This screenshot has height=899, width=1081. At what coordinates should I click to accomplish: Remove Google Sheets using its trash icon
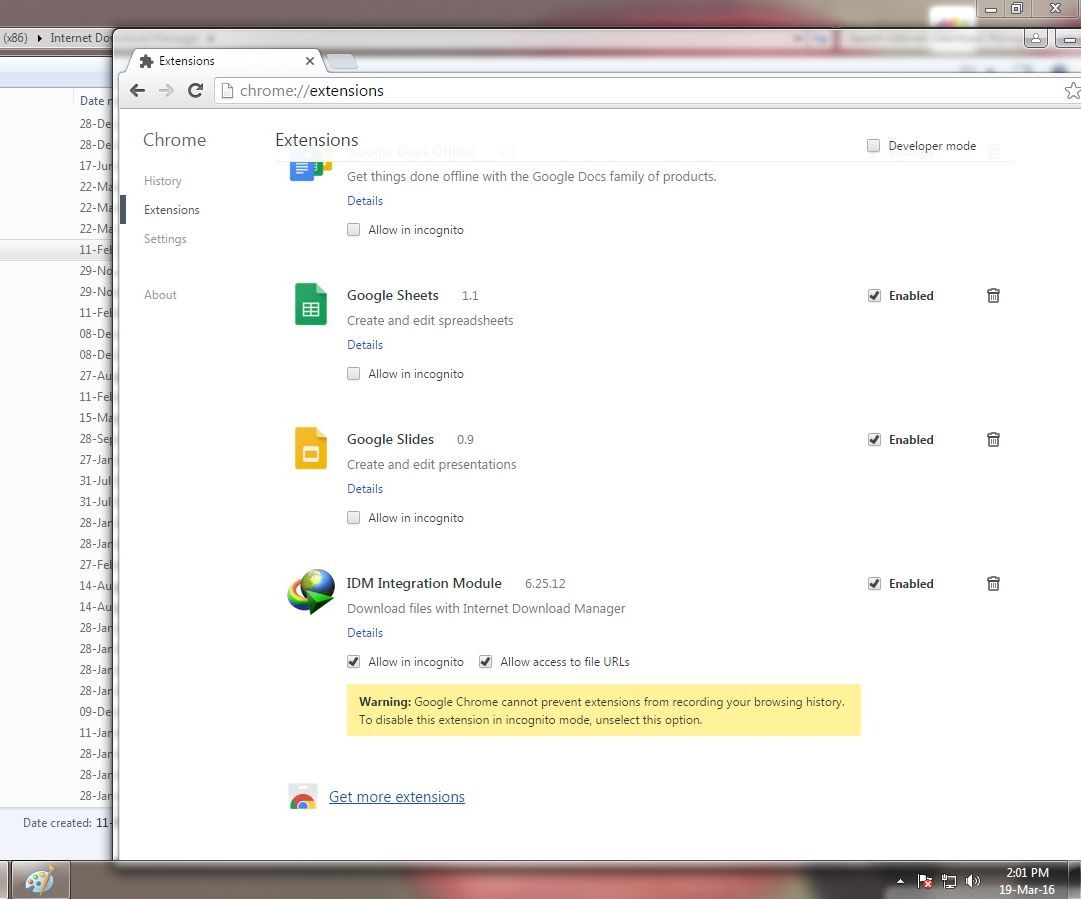coord(993,295)
